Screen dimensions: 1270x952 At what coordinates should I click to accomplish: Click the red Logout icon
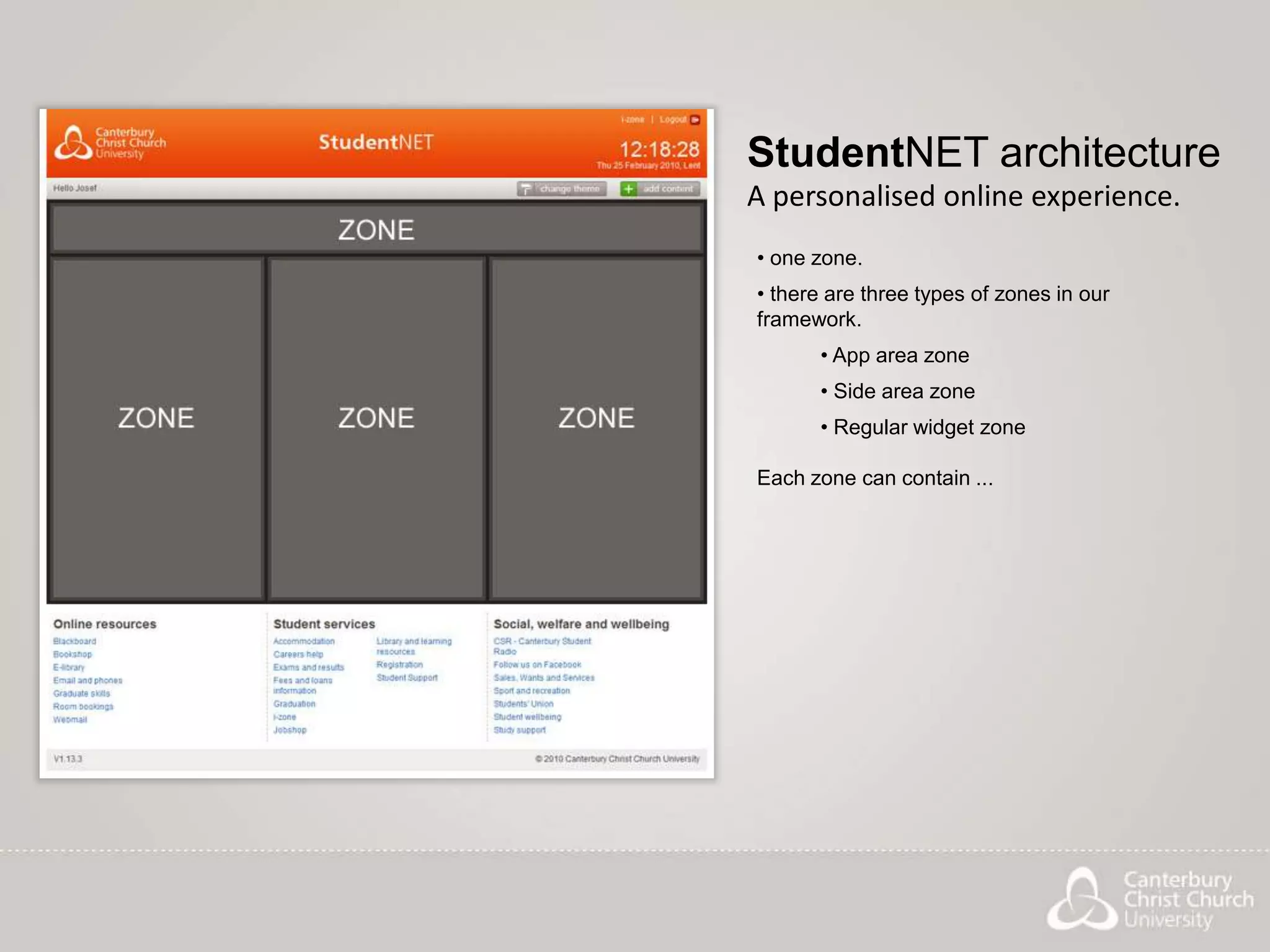(x=695, y=120)
